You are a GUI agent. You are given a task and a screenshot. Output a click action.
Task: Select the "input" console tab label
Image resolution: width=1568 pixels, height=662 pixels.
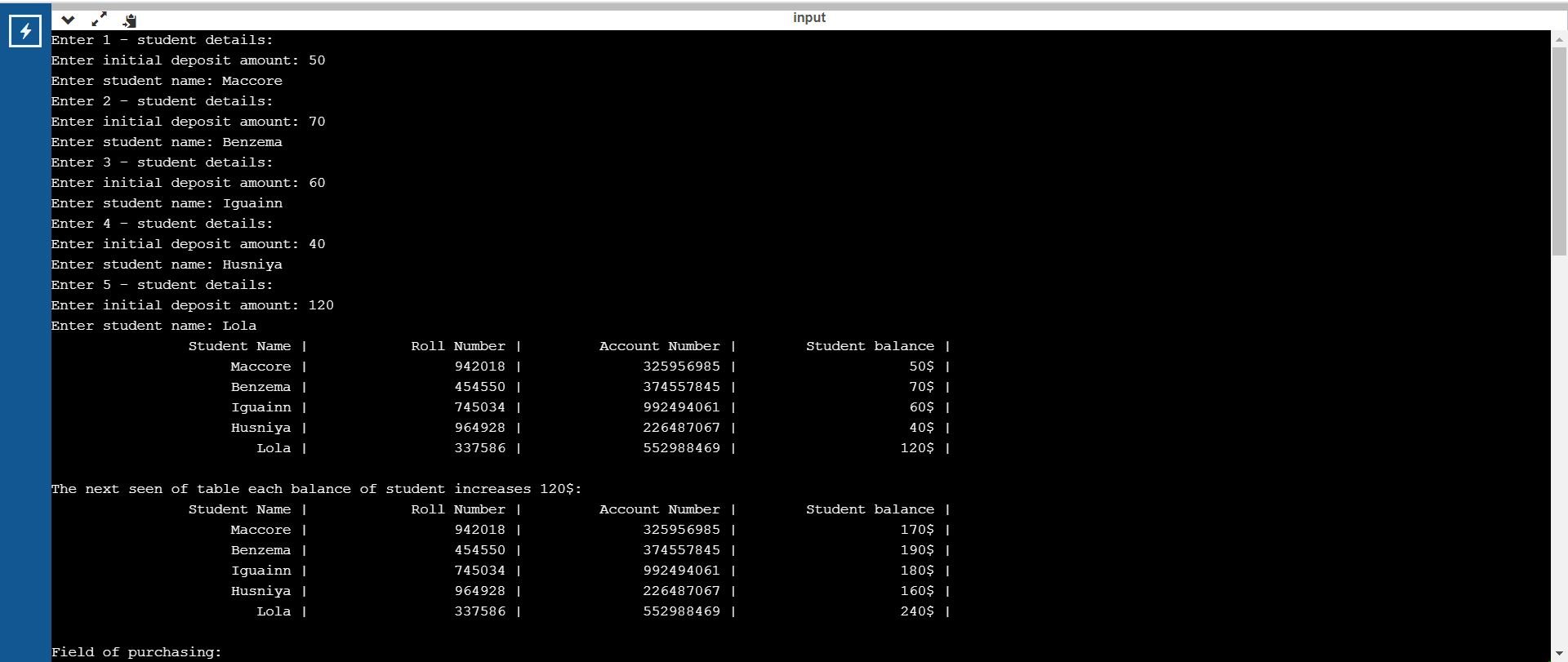click(808, 18)
